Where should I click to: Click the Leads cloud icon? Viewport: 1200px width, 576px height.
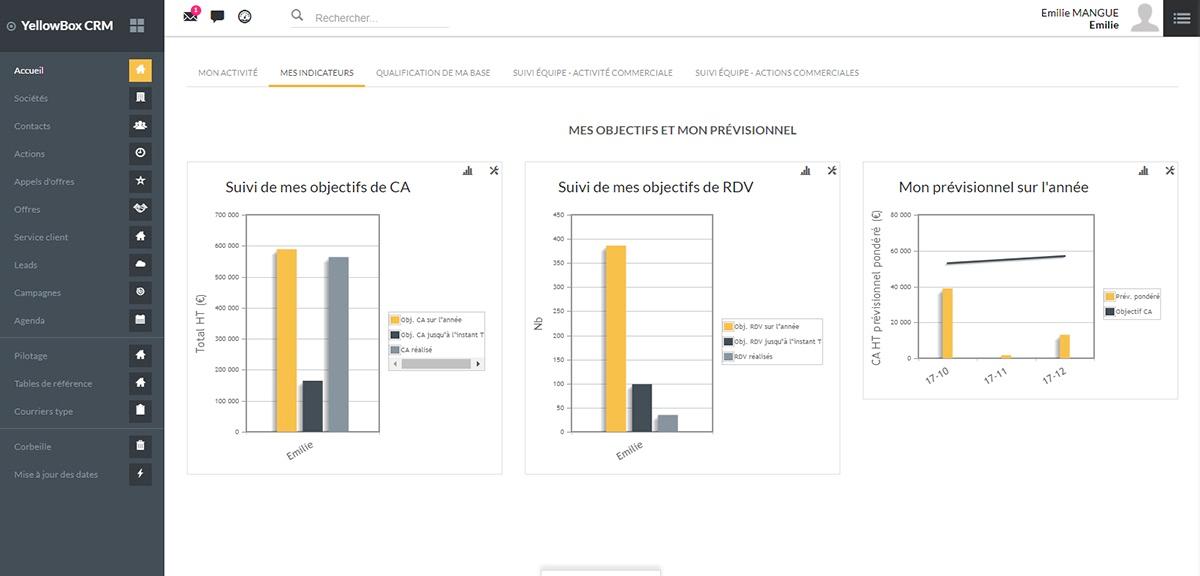tap(141, 264)
